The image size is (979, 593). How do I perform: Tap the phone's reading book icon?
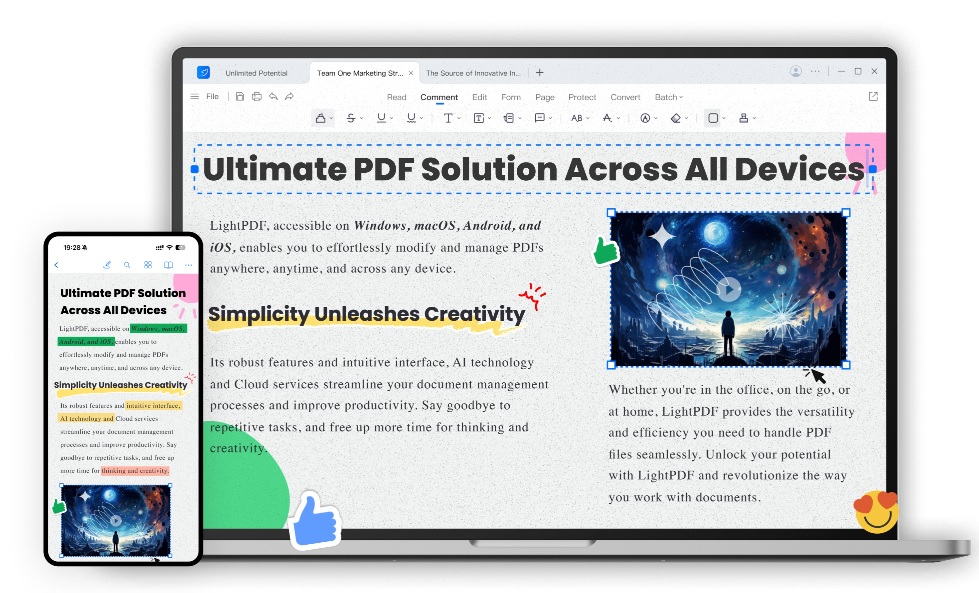click(168, 265)
